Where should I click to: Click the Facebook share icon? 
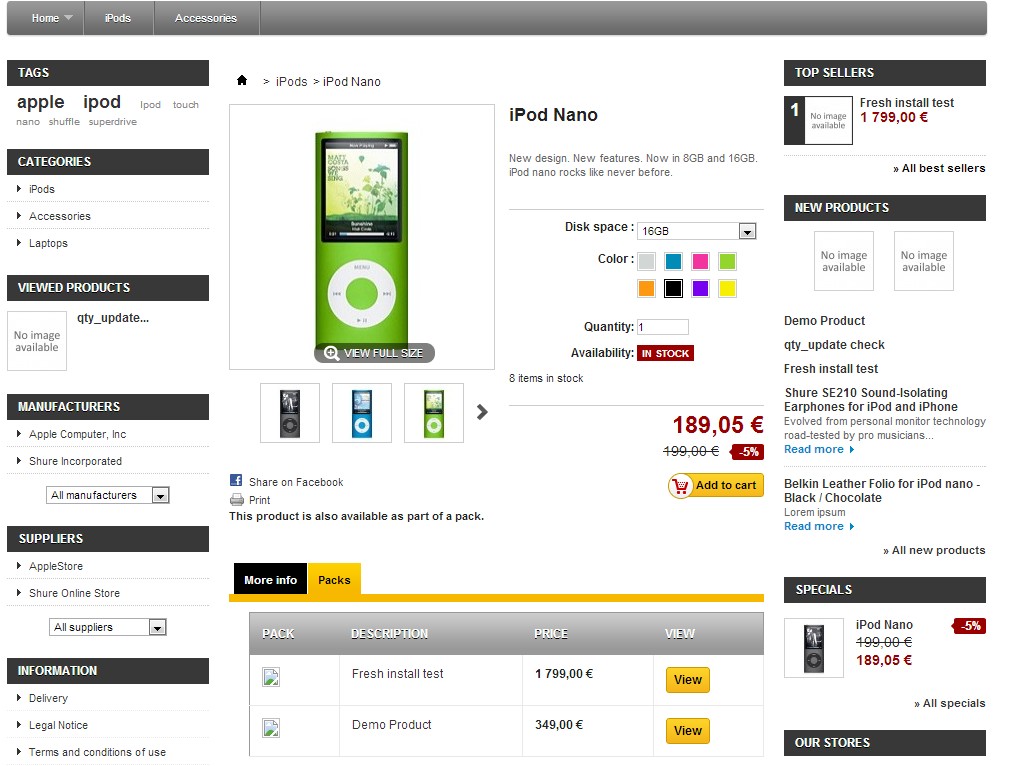point(236,481)
